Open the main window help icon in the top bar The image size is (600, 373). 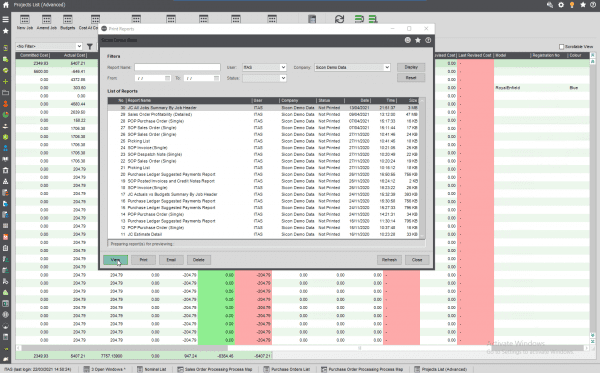[x=593, y=5]
